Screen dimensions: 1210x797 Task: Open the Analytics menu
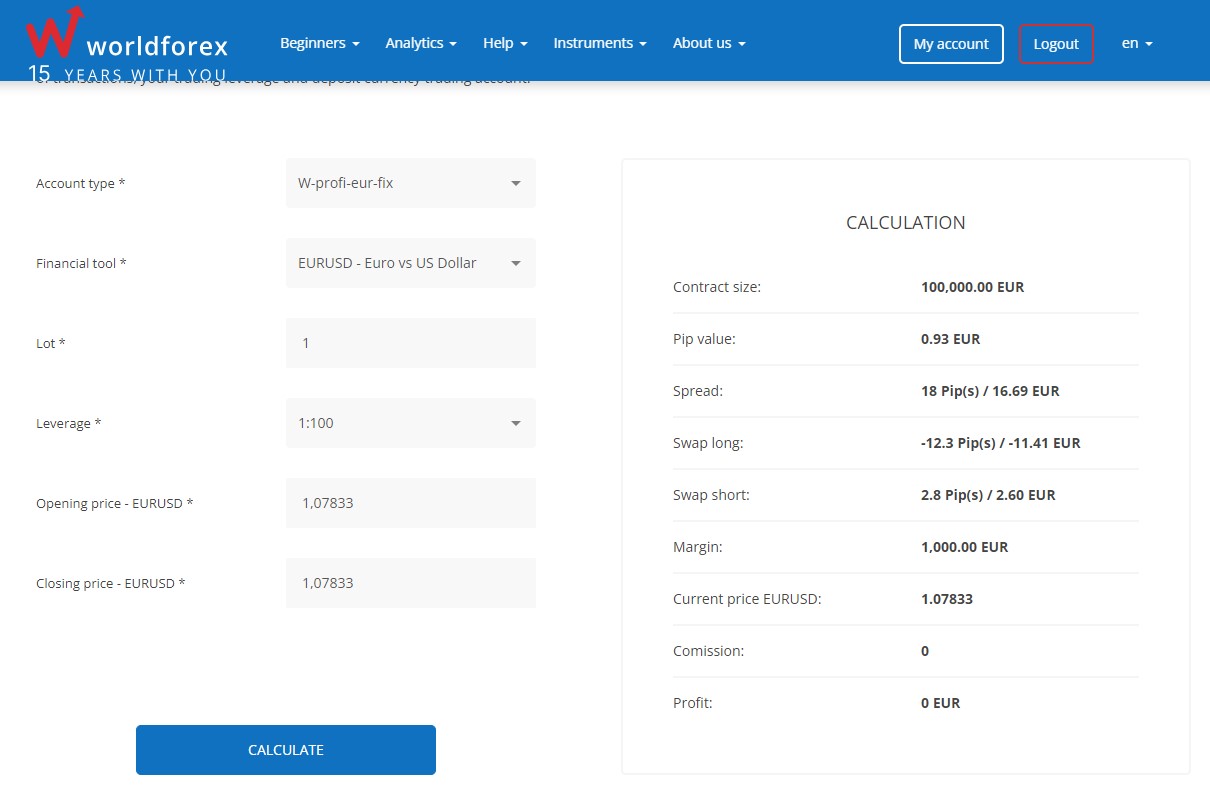pyautogui.click(x=420, y=43)
